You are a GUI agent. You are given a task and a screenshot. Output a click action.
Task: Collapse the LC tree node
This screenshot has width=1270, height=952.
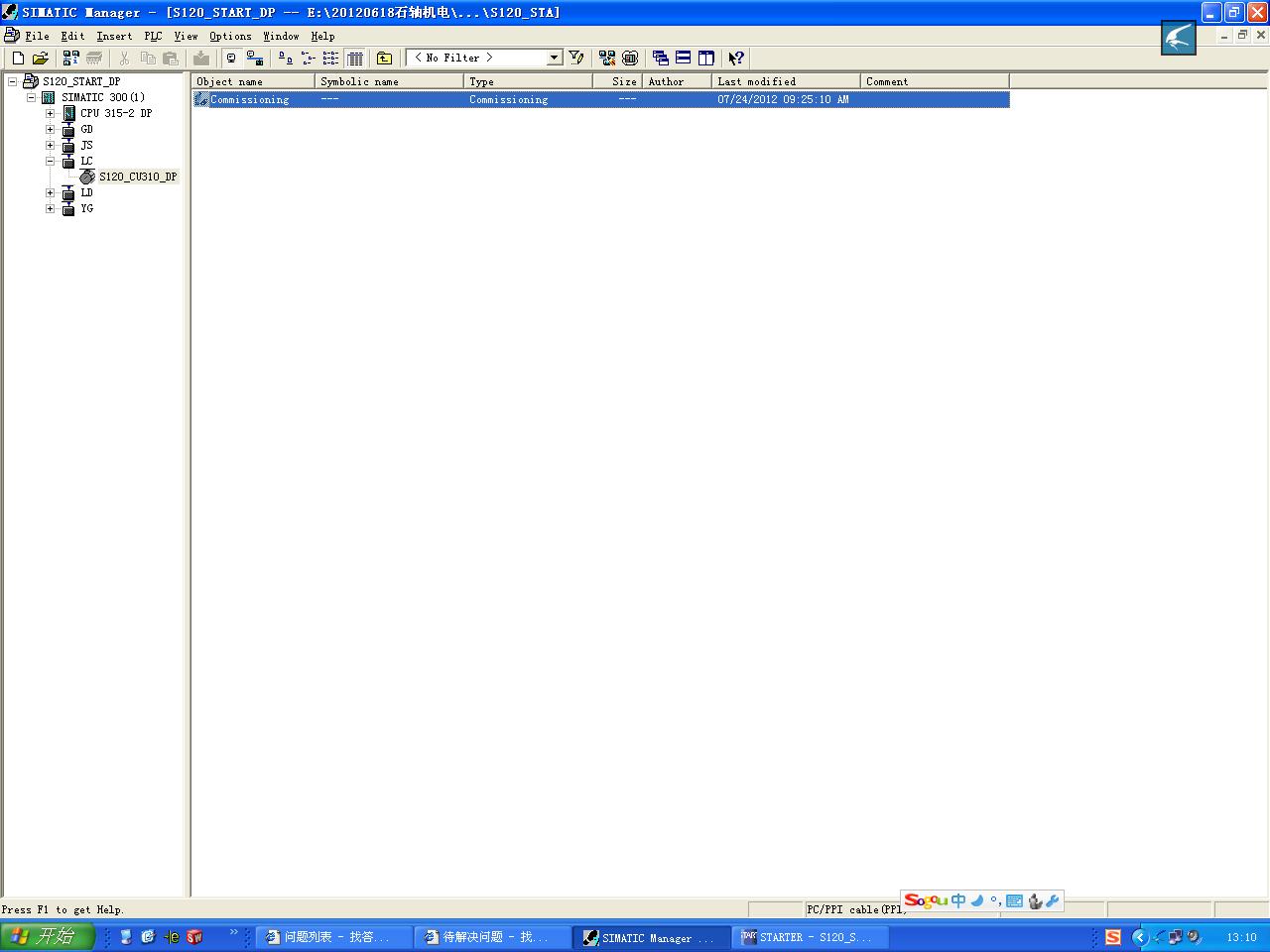50,161
